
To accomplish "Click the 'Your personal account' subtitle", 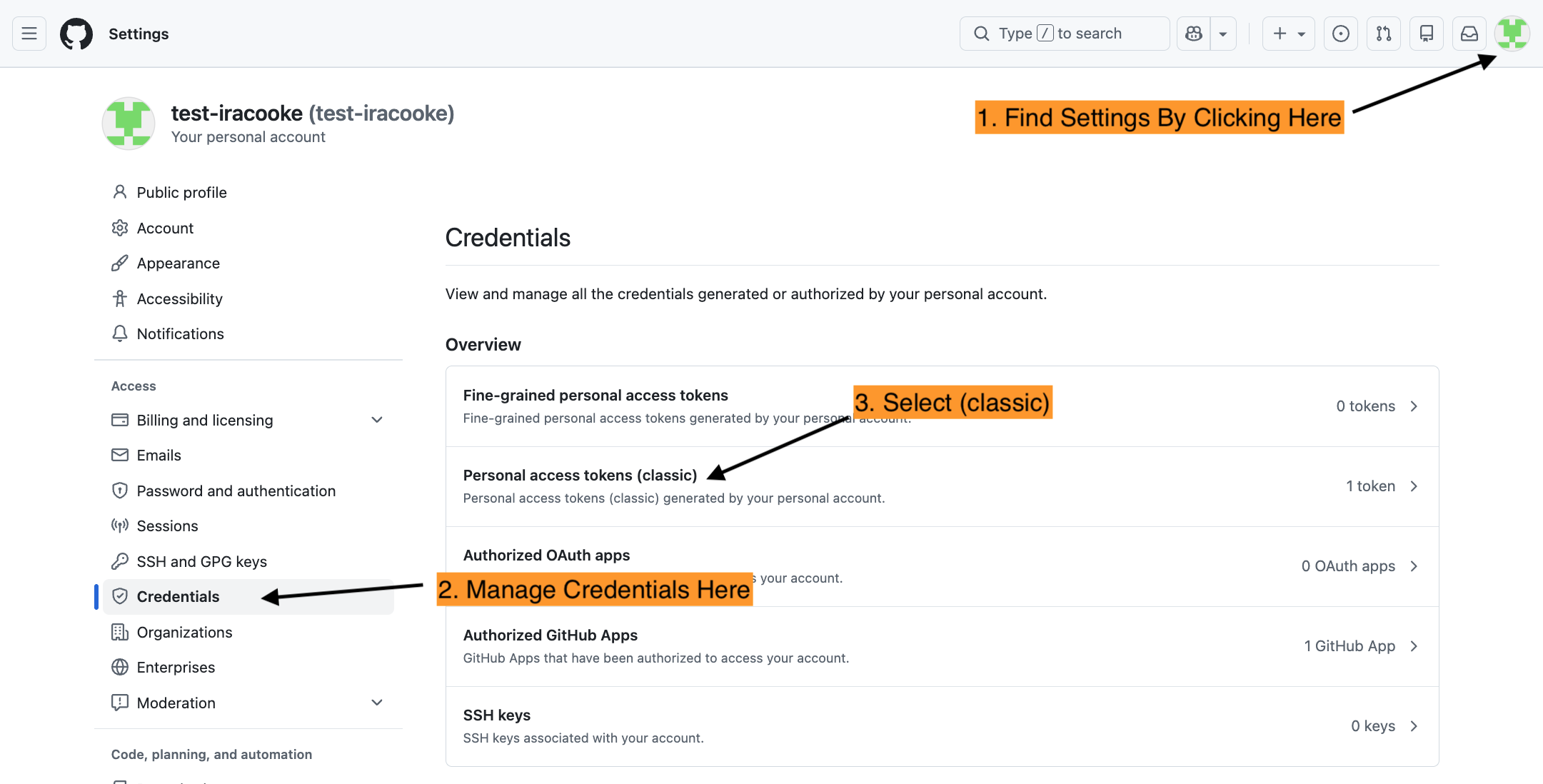I will click(248, 137).
